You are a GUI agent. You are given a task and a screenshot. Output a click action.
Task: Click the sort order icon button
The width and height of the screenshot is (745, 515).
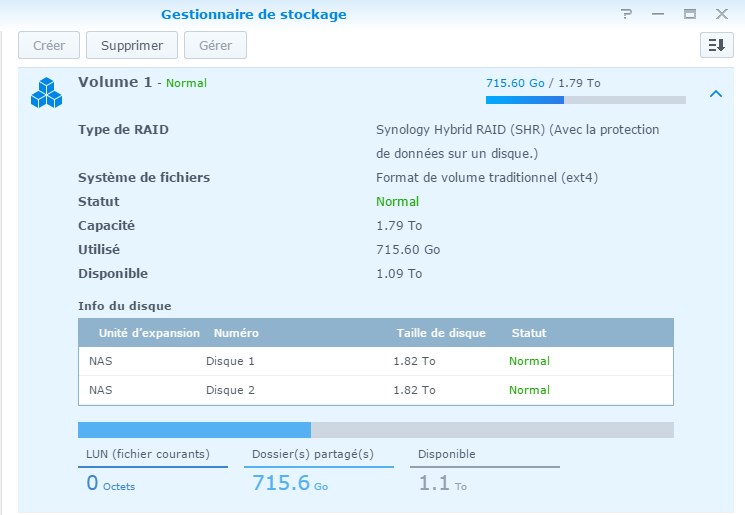coord(716,45)
